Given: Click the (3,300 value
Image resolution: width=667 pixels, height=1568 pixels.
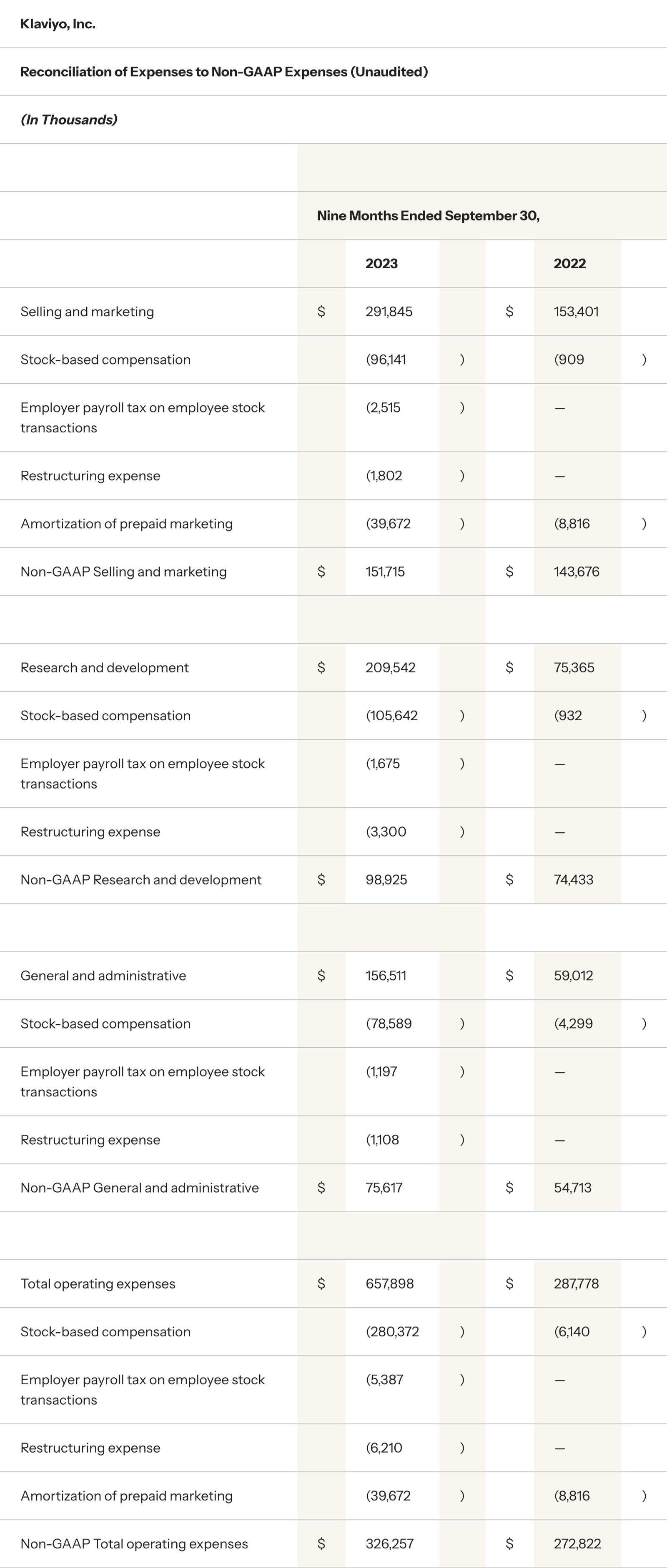Looking at the screenshot, I should [386, 832].
